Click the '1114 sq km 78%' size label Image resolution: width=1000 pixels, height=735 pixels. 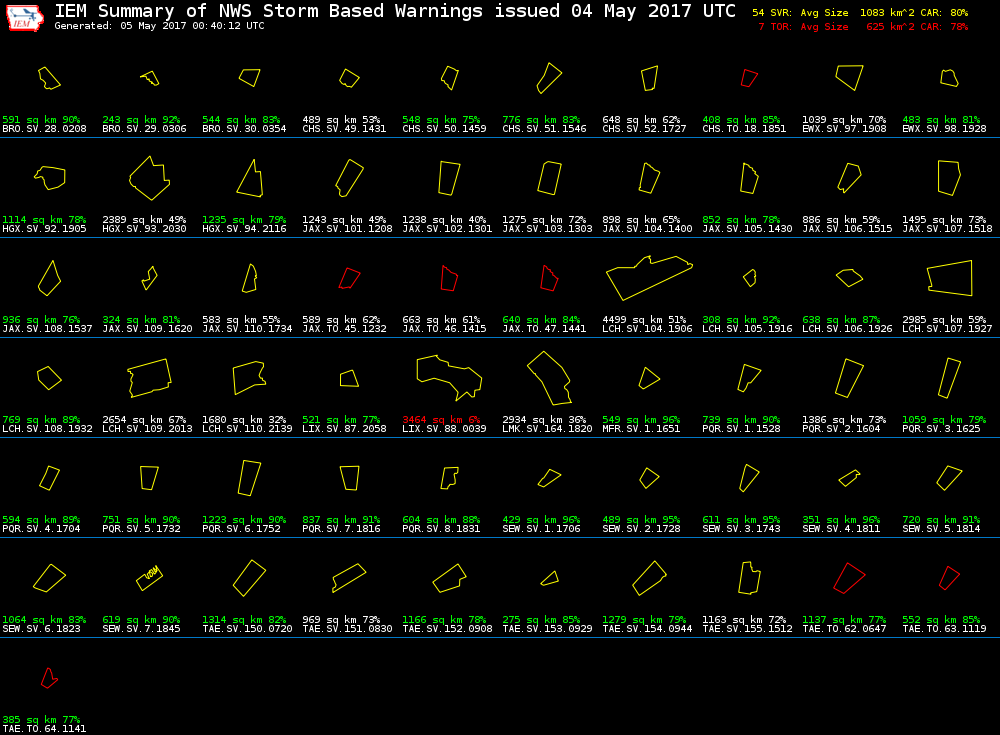(x=44, y=219)
